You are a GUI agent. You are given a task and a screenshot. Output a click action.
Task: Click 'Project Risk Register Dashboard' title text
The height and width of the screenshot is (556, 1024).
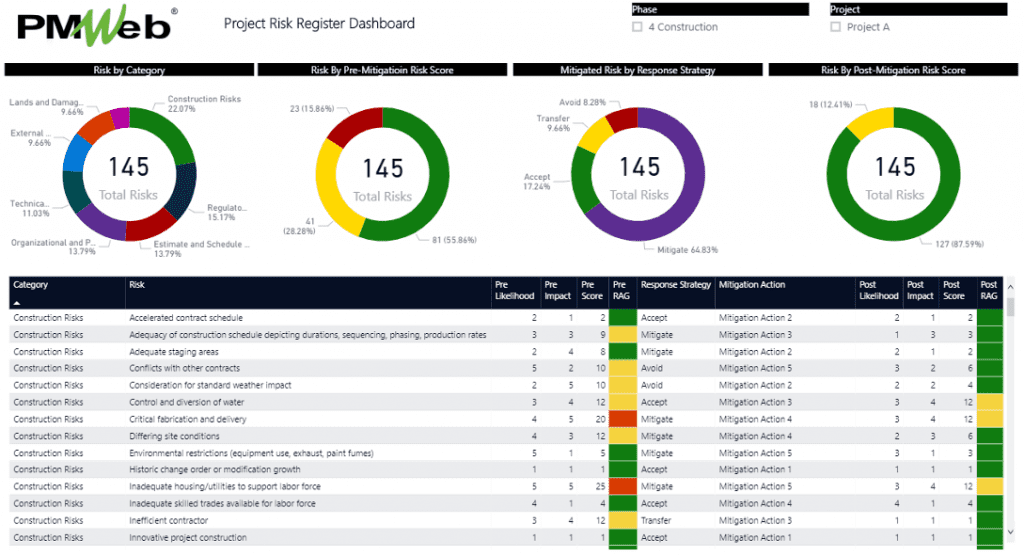pyautogui.click(x=319, y=24)
